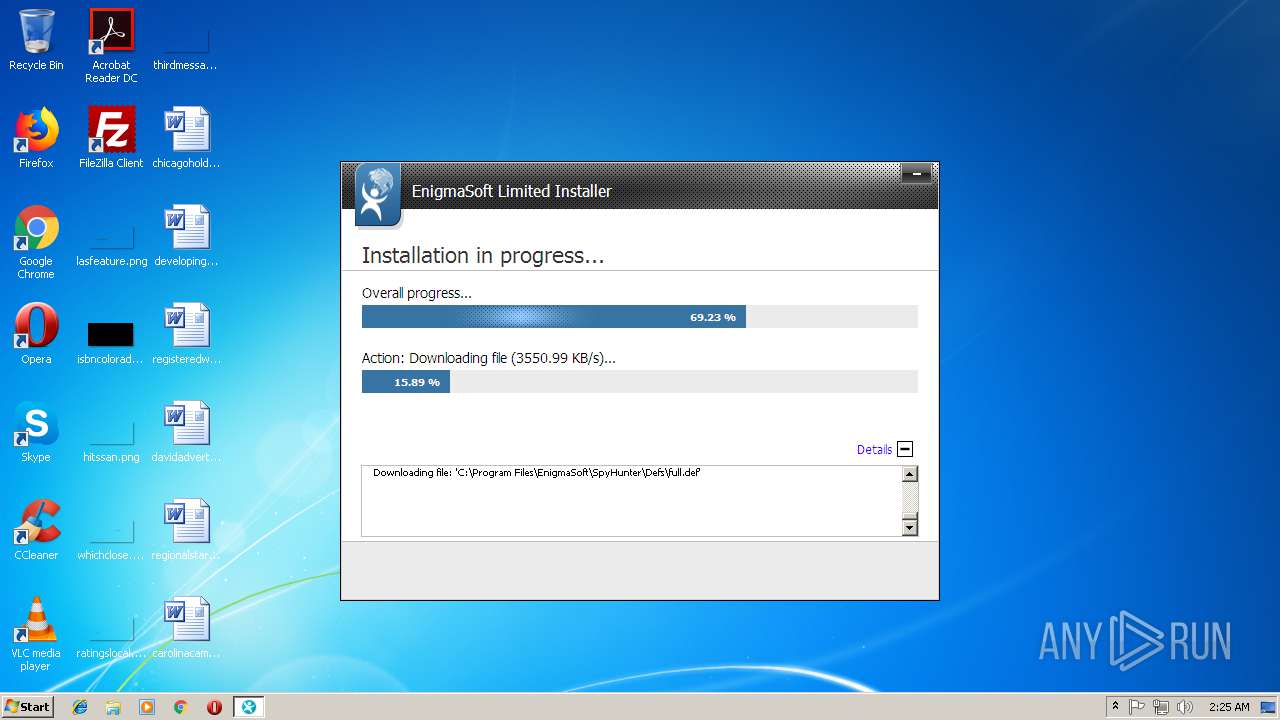Click the overall progress bar

639,317
